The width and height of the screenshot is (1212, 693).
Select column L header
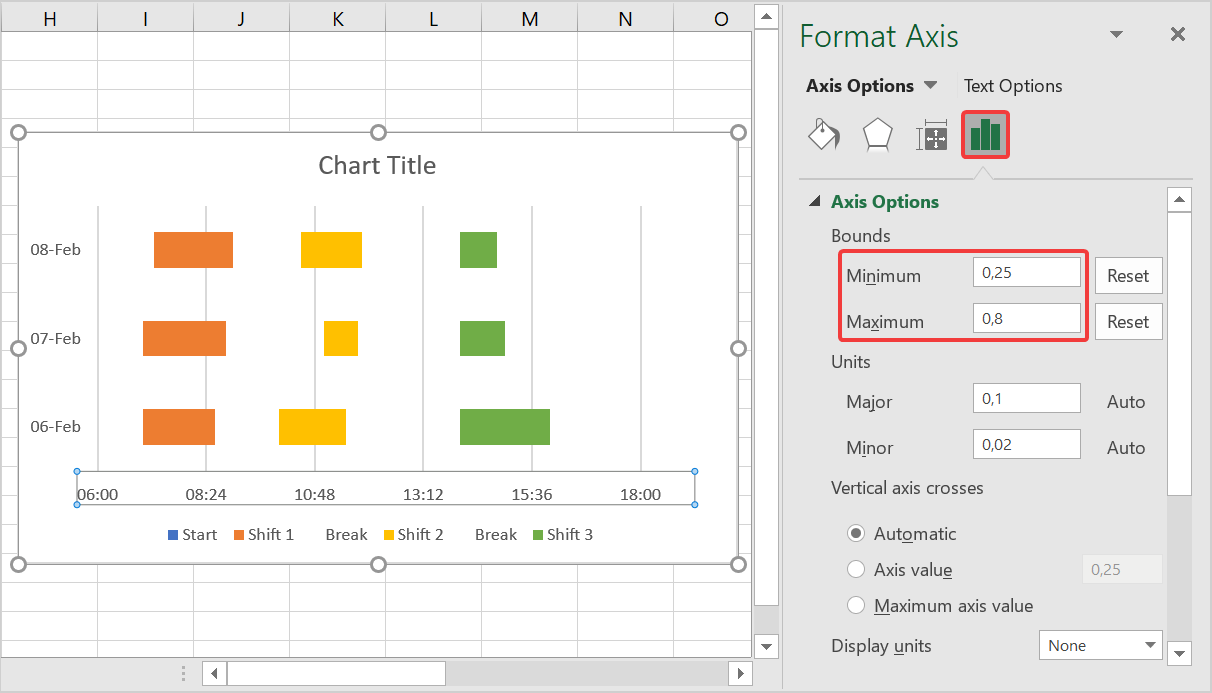point(433,18)
